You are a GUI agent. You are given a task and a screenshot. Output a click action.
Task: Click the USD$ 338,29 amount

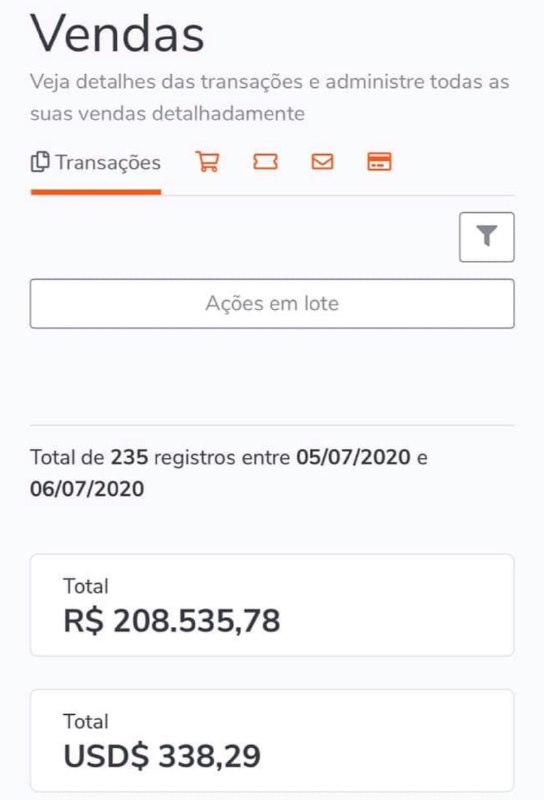coord(162,756)
